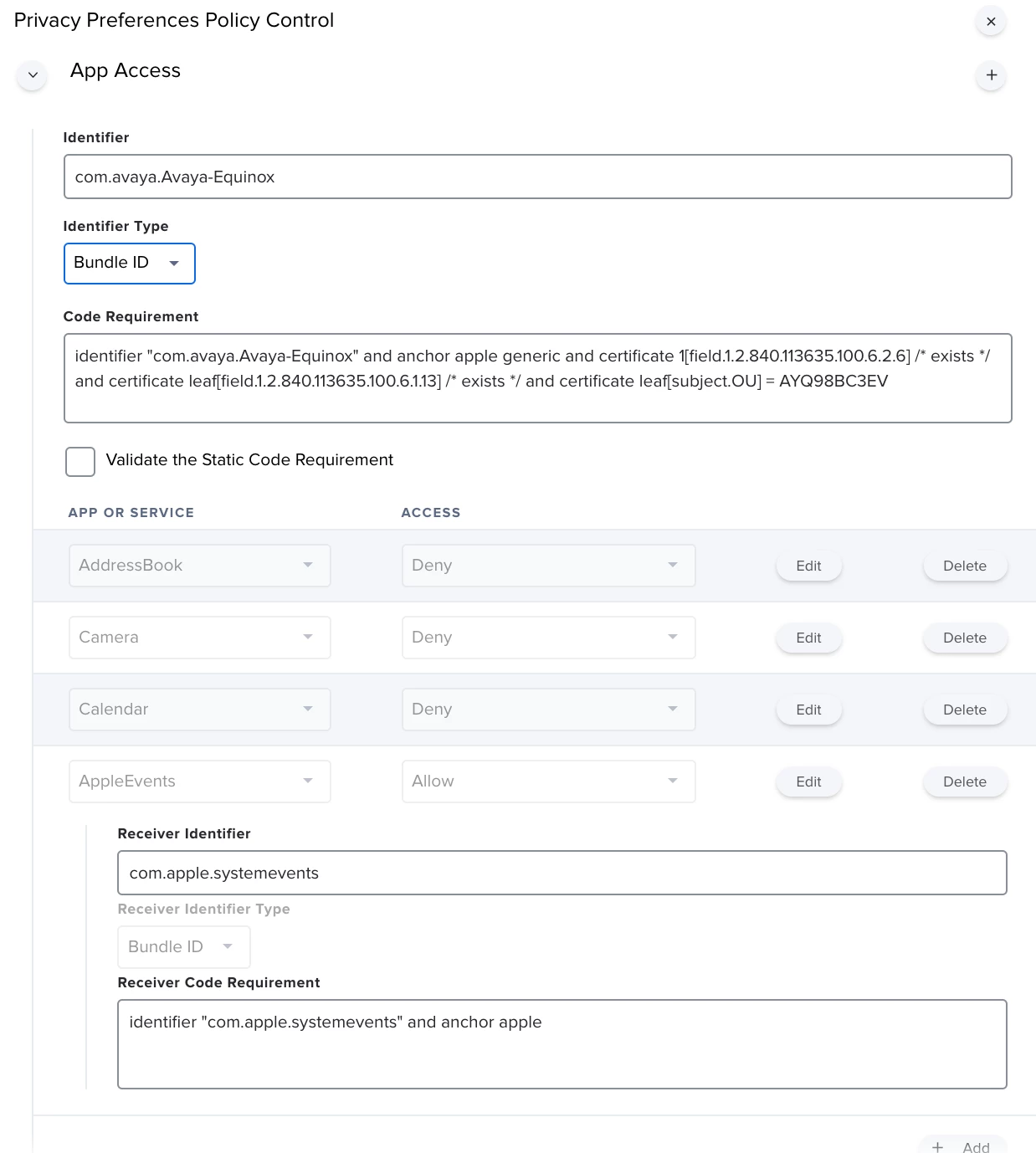Delete the AppleEvents row
This screenshot has height=1153, width=1036.
pyautogui.click(x=965, y=781)
